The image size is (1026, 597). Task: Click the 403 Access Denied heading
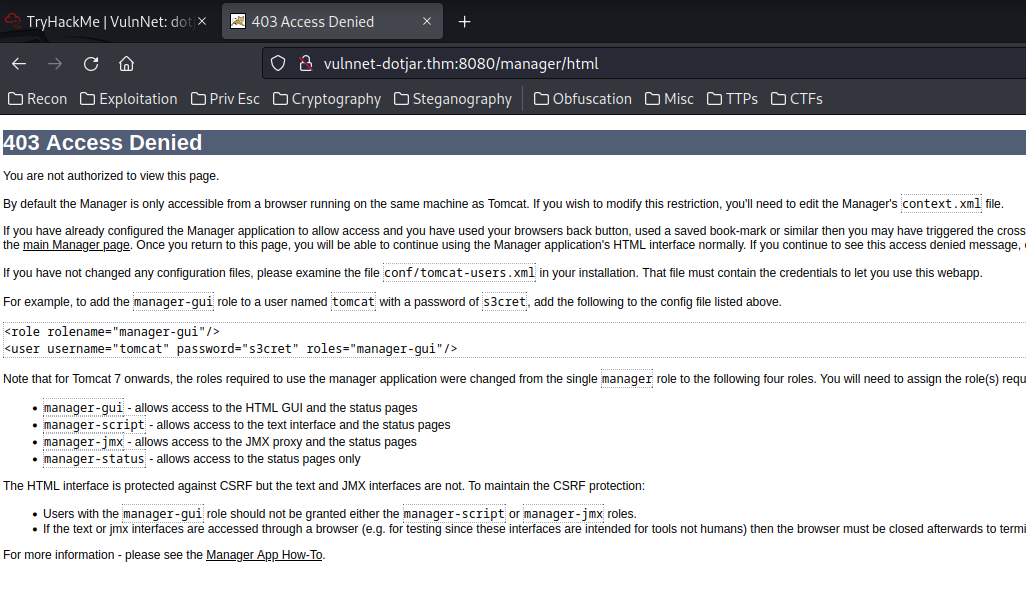point(103,143)
